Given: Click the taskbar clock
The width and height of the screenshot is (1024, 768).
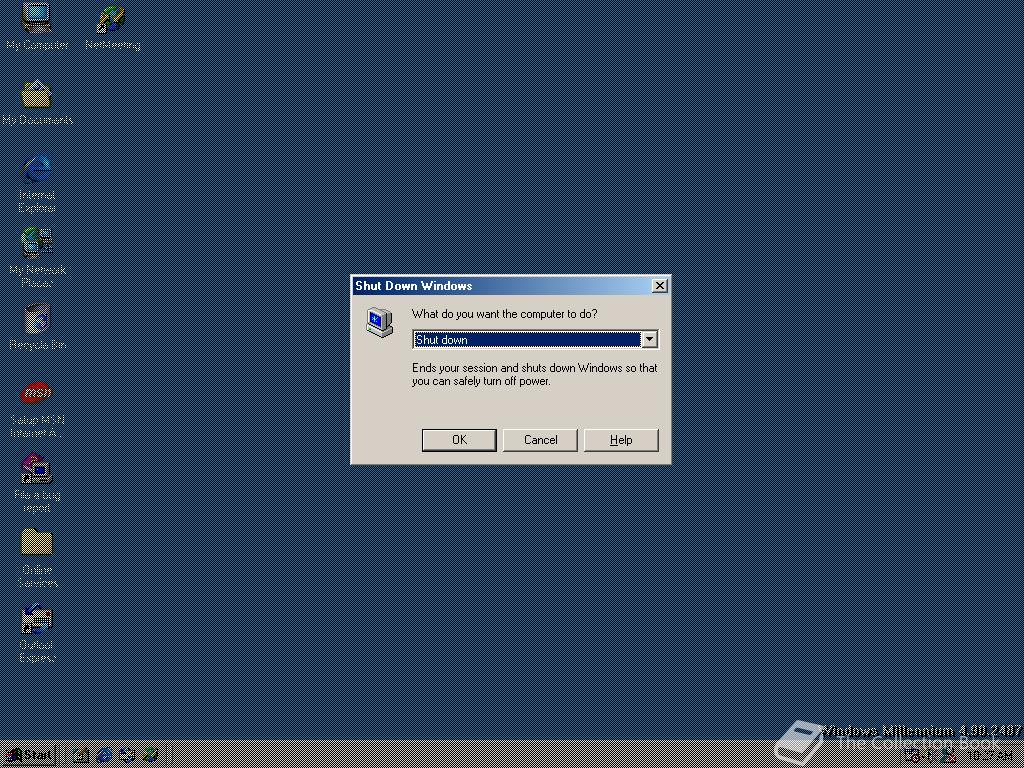Looking at the screenshot, I should pos(990,756).
